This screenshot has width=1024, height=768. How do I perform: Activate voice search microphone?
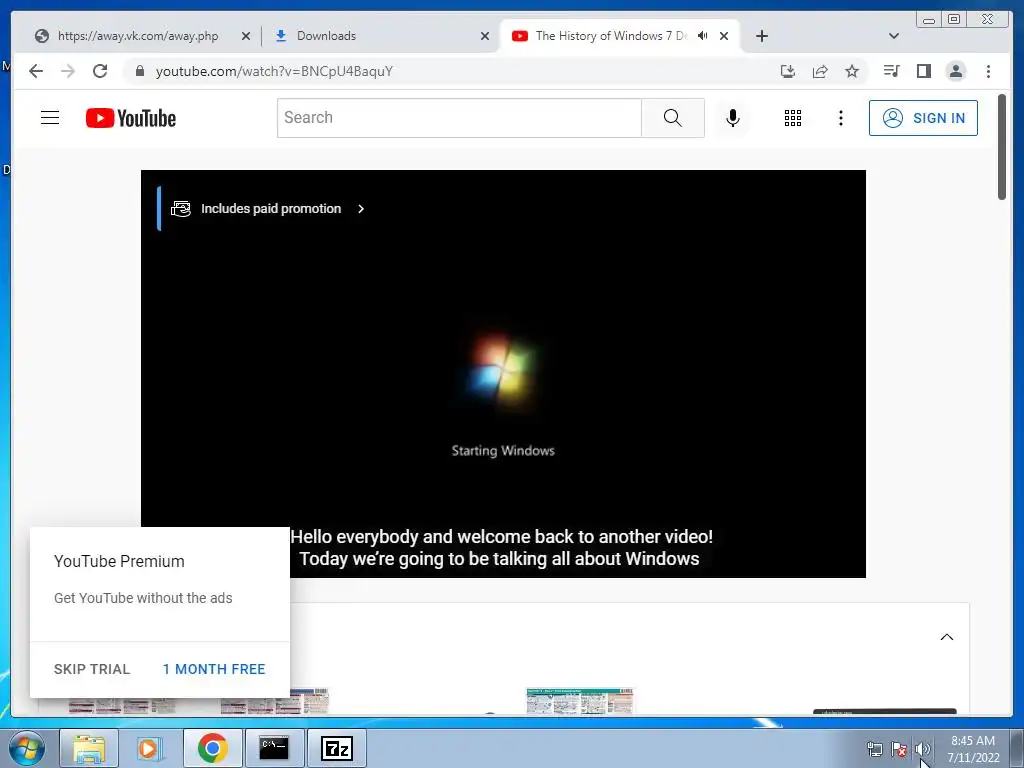pos(733,118)
